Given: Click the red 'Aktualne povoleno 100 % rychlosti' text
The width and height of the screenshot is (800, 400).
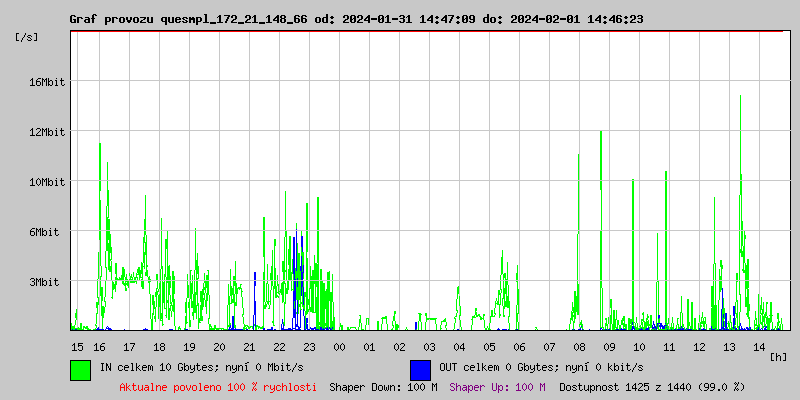Looking at the screenshot, I should point(218,387).
